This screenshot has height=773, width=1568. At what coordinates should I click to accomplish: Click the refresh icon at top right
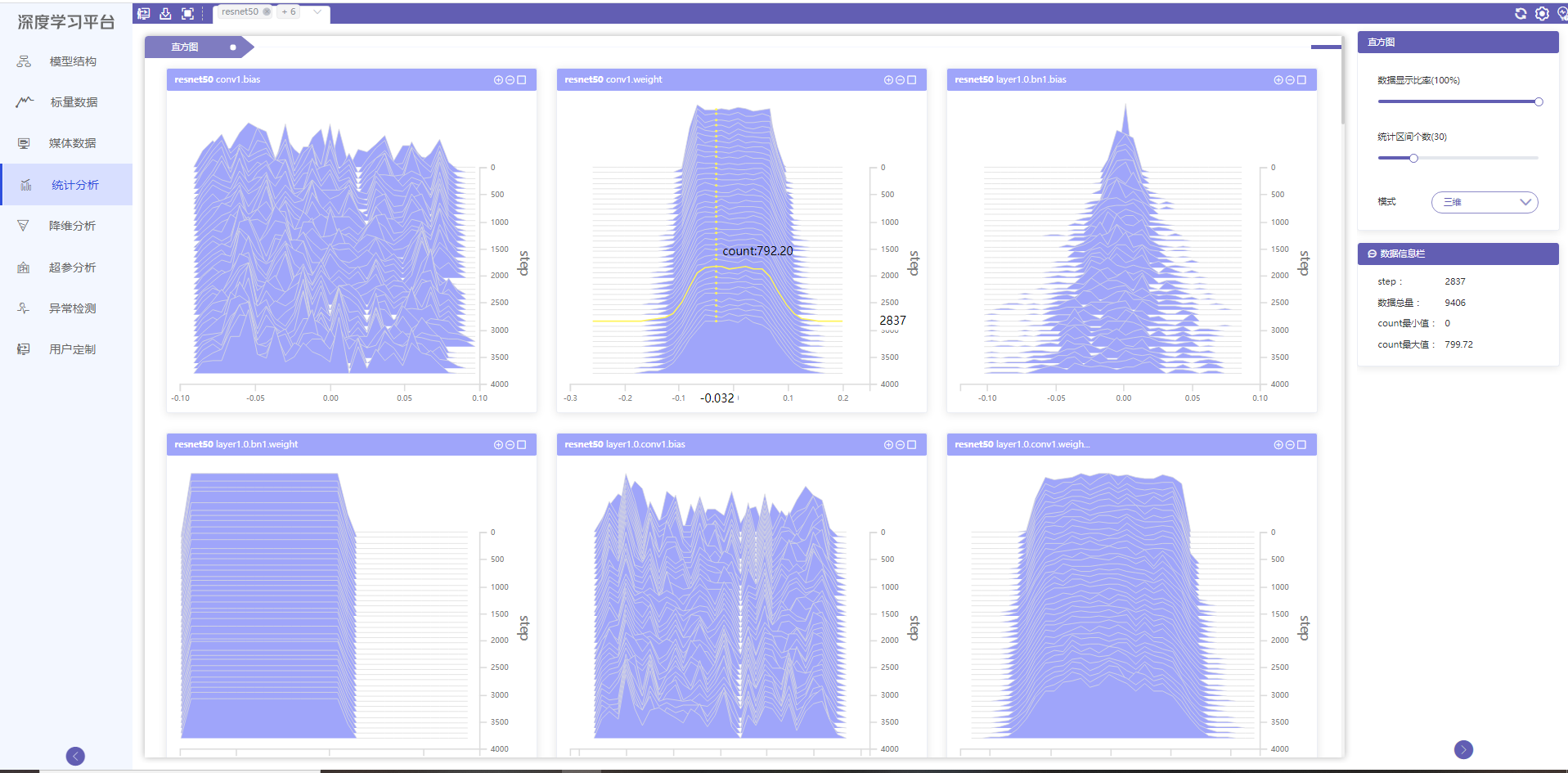[1521, 13]
